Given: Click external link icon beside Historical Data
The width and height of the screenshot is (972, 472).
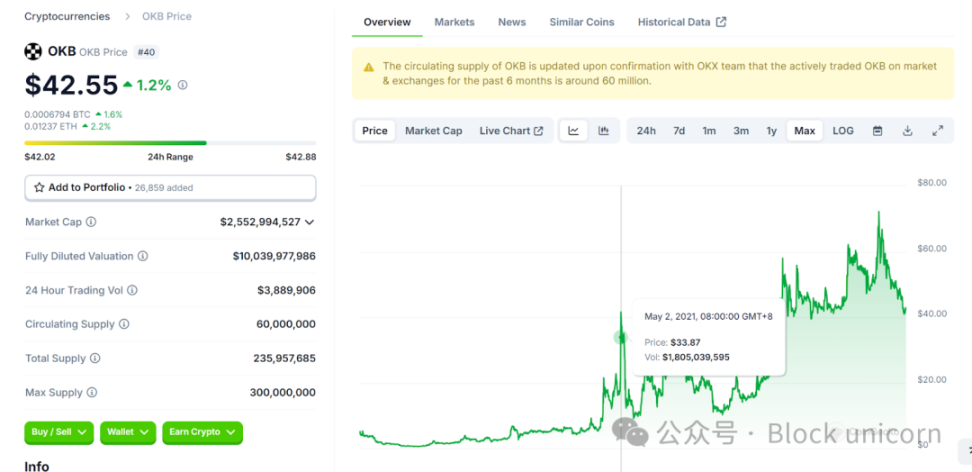Looking at the screenshot, I should tap(721, 22).
